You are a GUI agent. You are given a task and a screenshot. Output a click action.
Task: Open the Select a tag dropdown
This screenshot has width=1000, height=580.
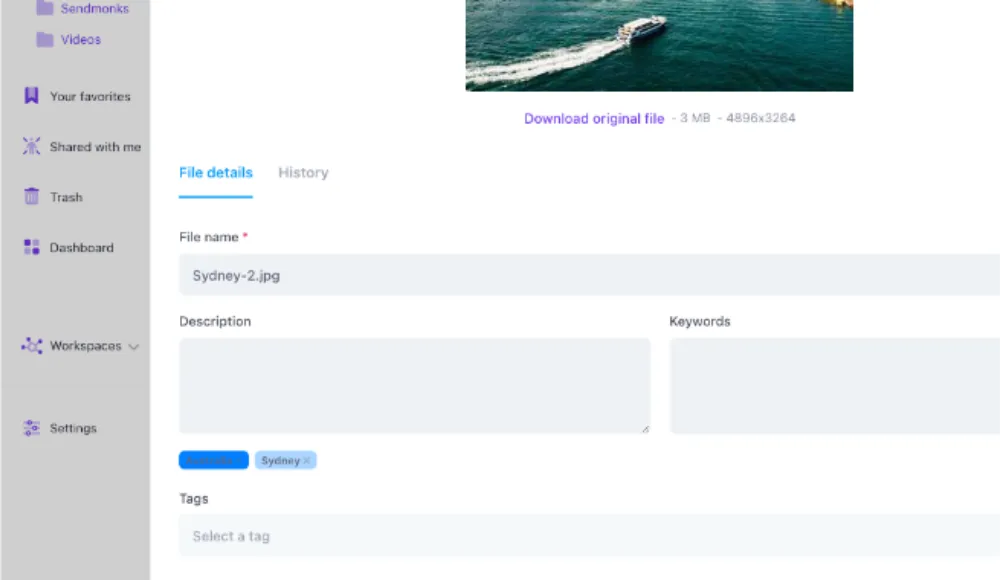pyautogui.click(x=589, y=535)
